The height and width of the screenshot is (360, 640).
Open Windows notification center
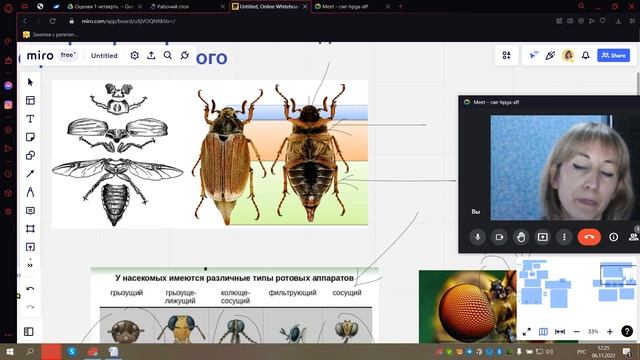pos(627,351)
